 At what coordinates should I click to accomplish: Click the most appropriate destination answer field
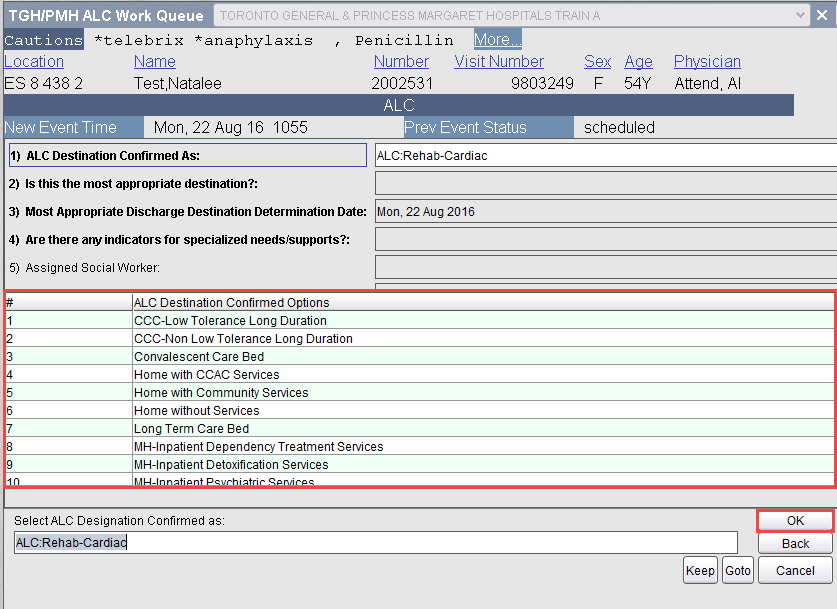(606, 184)
